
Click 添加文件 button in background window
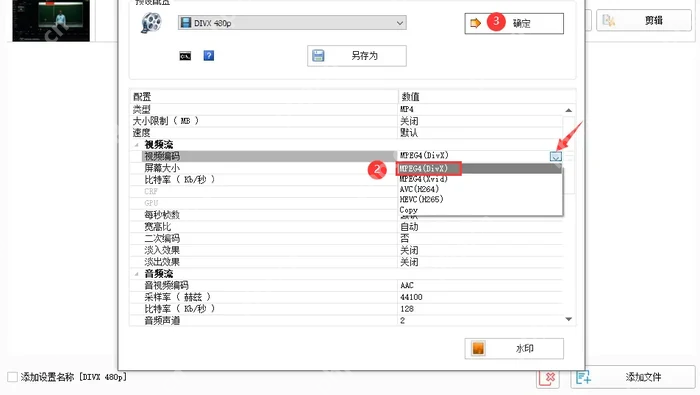(633, 377)
